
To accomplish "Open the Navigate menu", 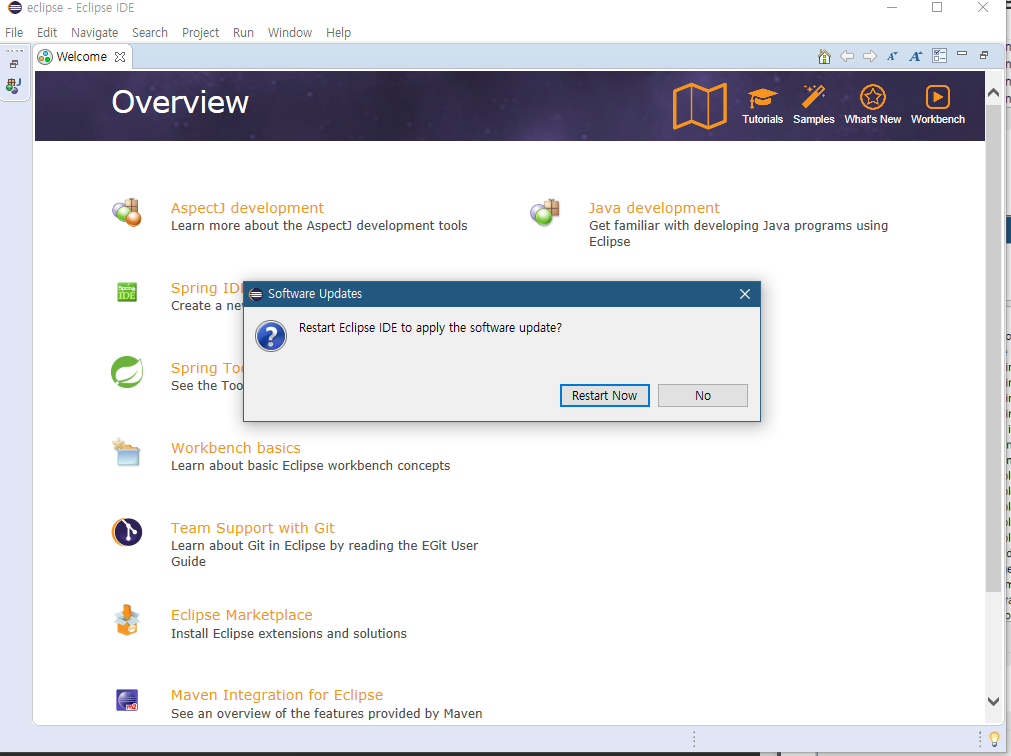I will (x=94, y=32).
